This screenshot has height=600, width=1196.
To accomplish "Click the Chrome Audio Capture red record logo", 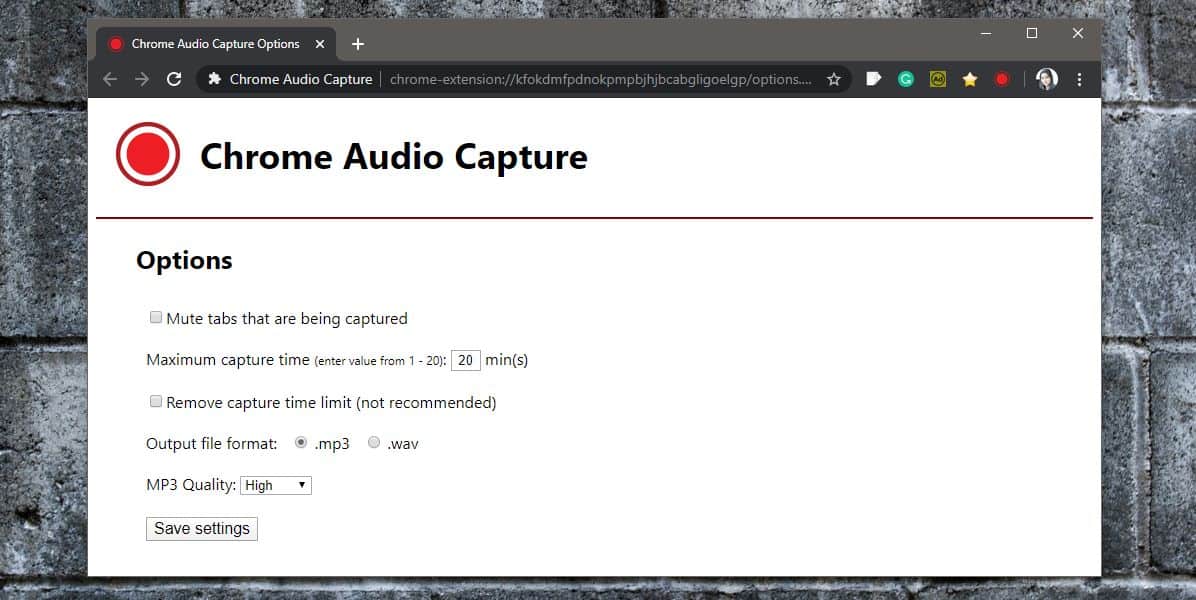I will point(148,154).
